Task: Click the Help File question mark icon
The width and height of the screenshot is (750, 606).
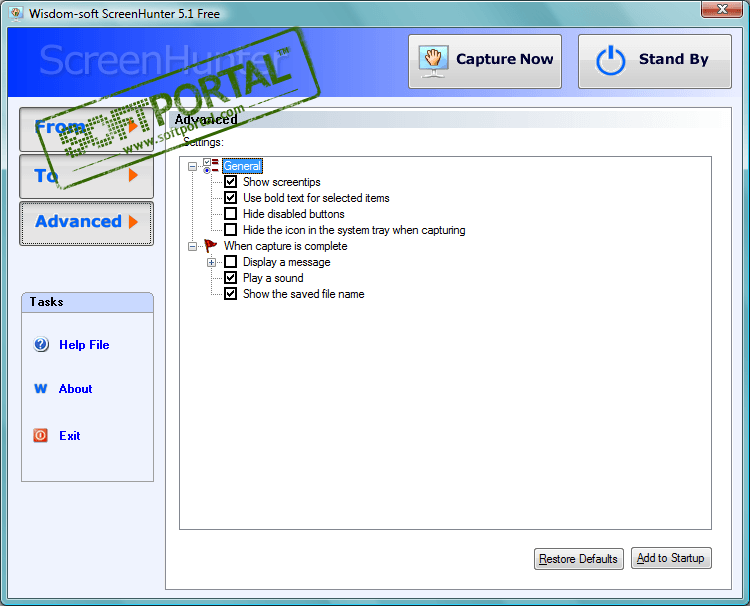Action: [x=41, y=344]
